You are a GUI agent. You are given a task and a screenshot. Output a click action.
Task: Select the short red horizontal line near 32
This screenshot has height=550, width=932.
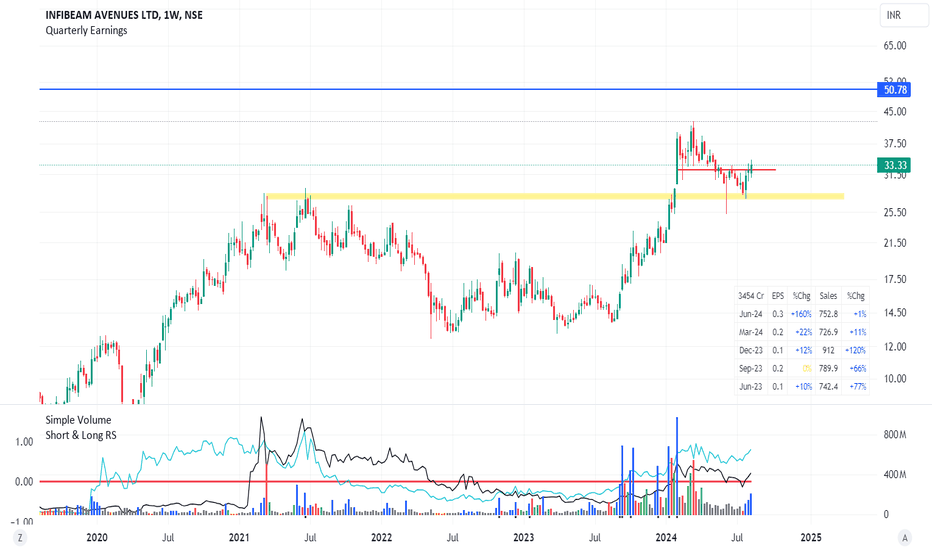coord(726,170)
